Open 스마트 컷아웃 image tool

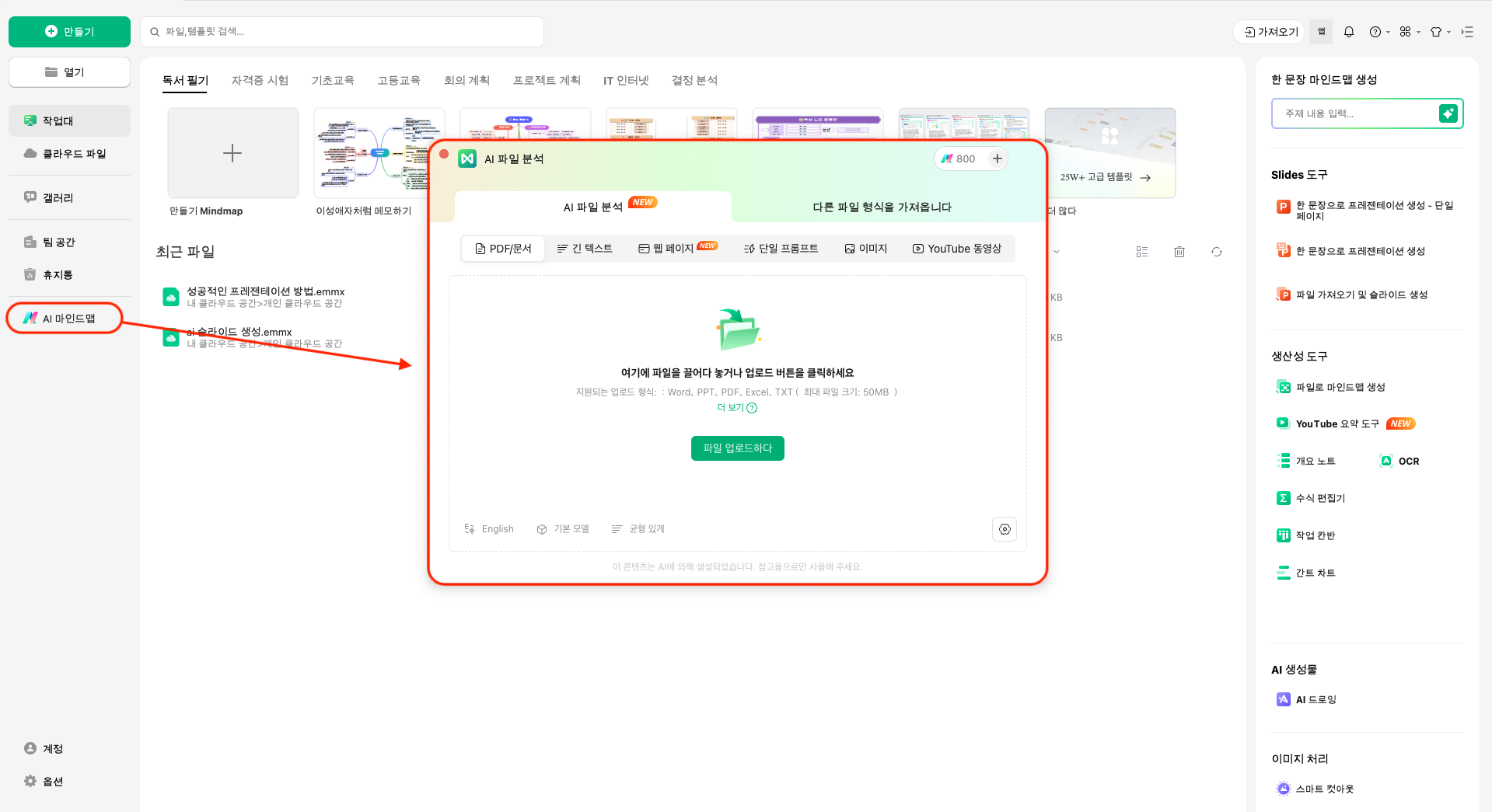coord(1325,789)
